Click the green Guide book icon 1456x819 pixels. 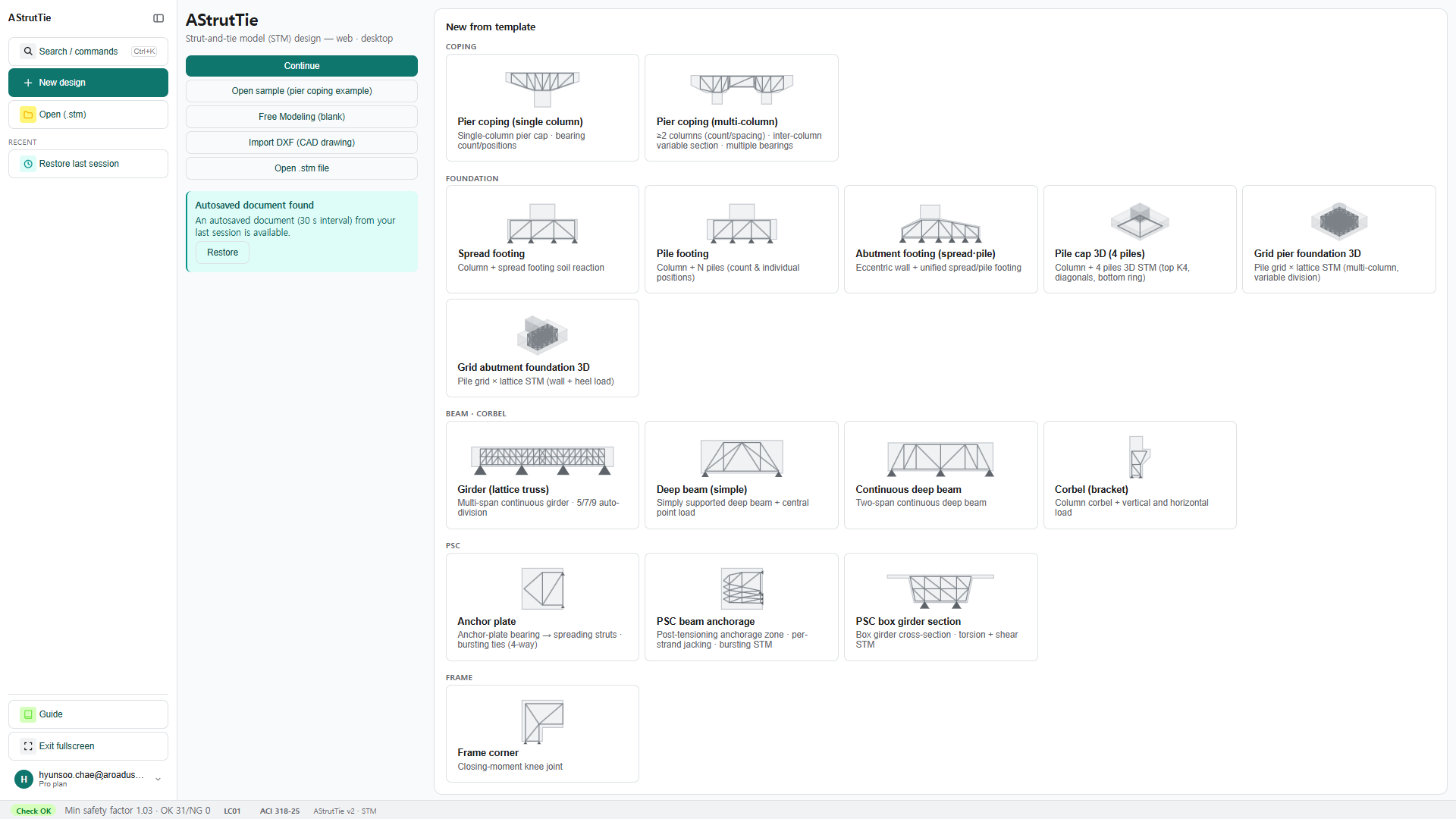tap(28, 714)
